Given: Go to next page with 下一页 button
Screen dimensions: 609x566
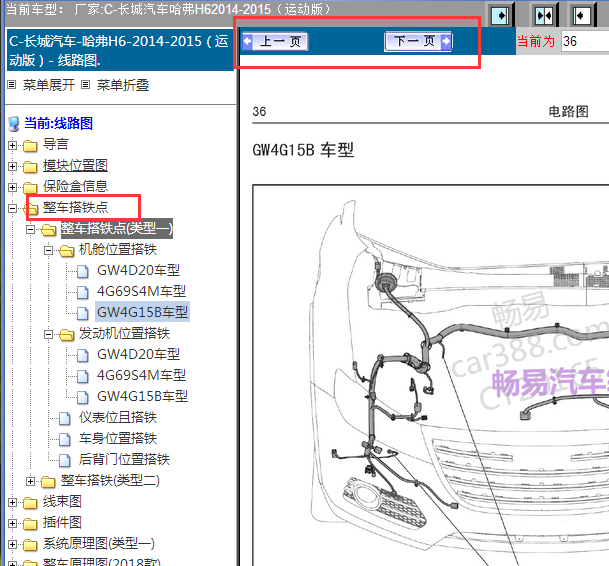Looking at the screenshot, I should click(x=418, y=41).
